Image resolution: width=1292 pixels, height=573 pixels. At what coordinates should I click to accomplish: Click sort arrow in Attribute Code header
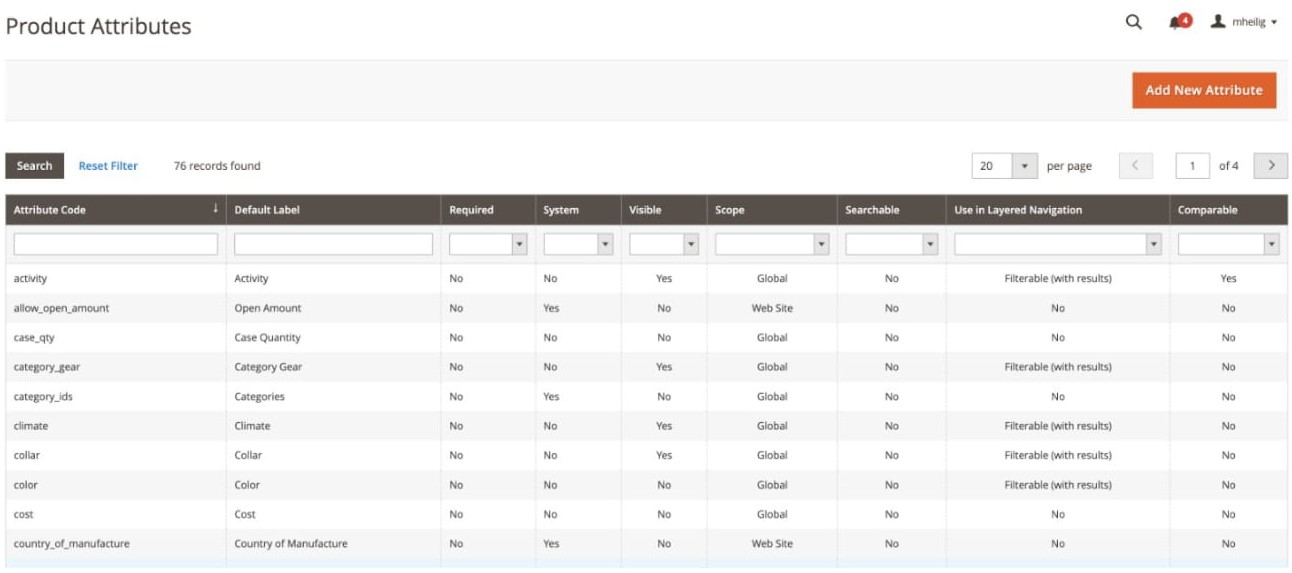pos(215,210)
